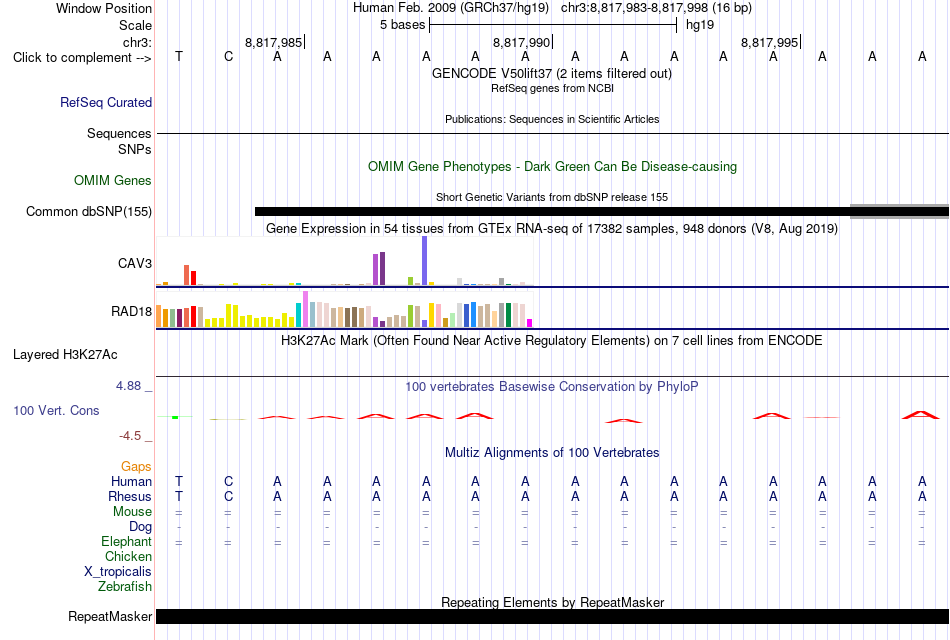Click the Sequences track label

(119, 133)
